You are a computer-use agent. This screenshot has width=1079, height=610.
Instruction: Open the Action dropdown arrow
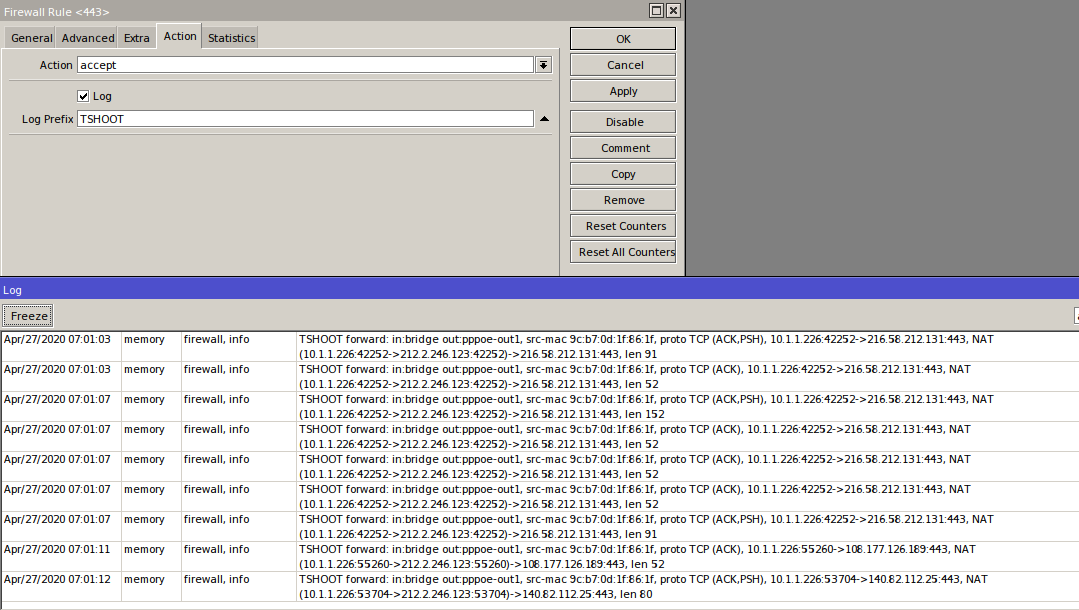[x=544, y=65]
